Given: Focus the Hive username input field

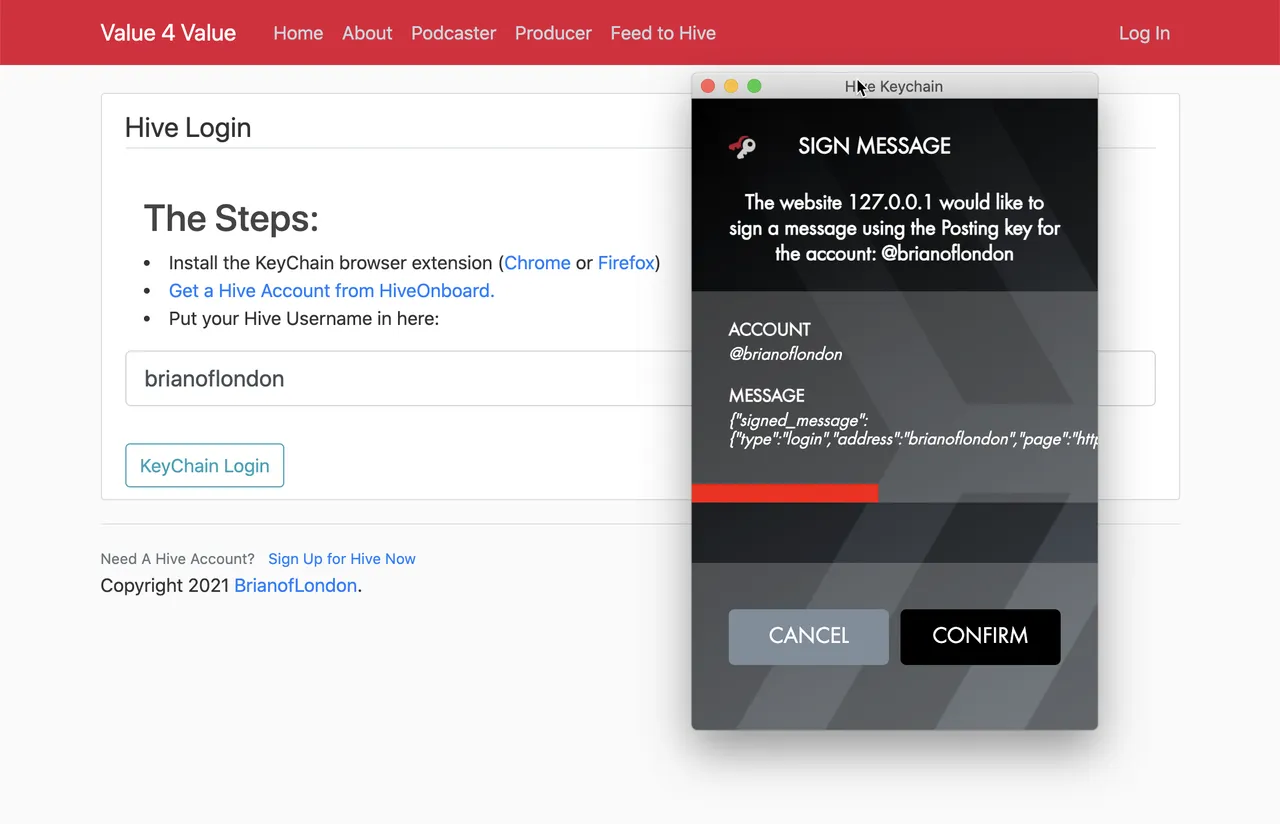Looking at the screenshot, I should pos(640,379).
